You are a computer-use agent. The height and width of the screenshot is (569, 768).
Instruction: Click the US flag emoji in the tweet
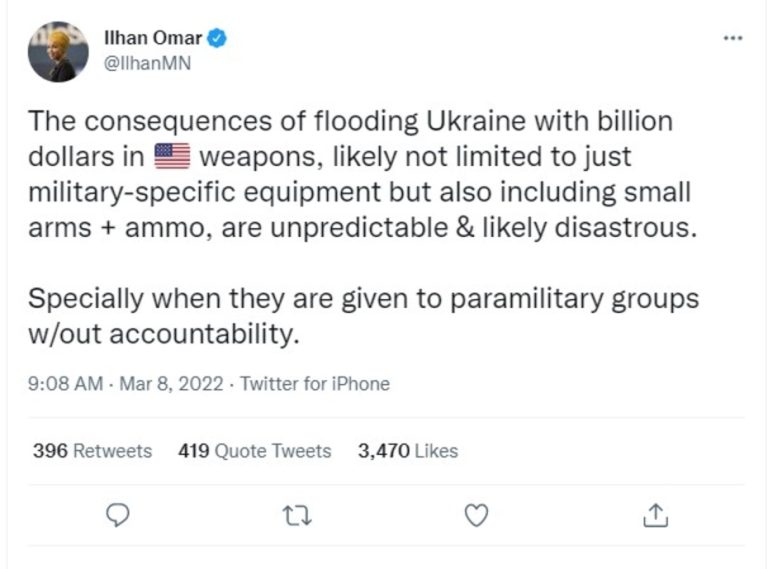point(173,157)
